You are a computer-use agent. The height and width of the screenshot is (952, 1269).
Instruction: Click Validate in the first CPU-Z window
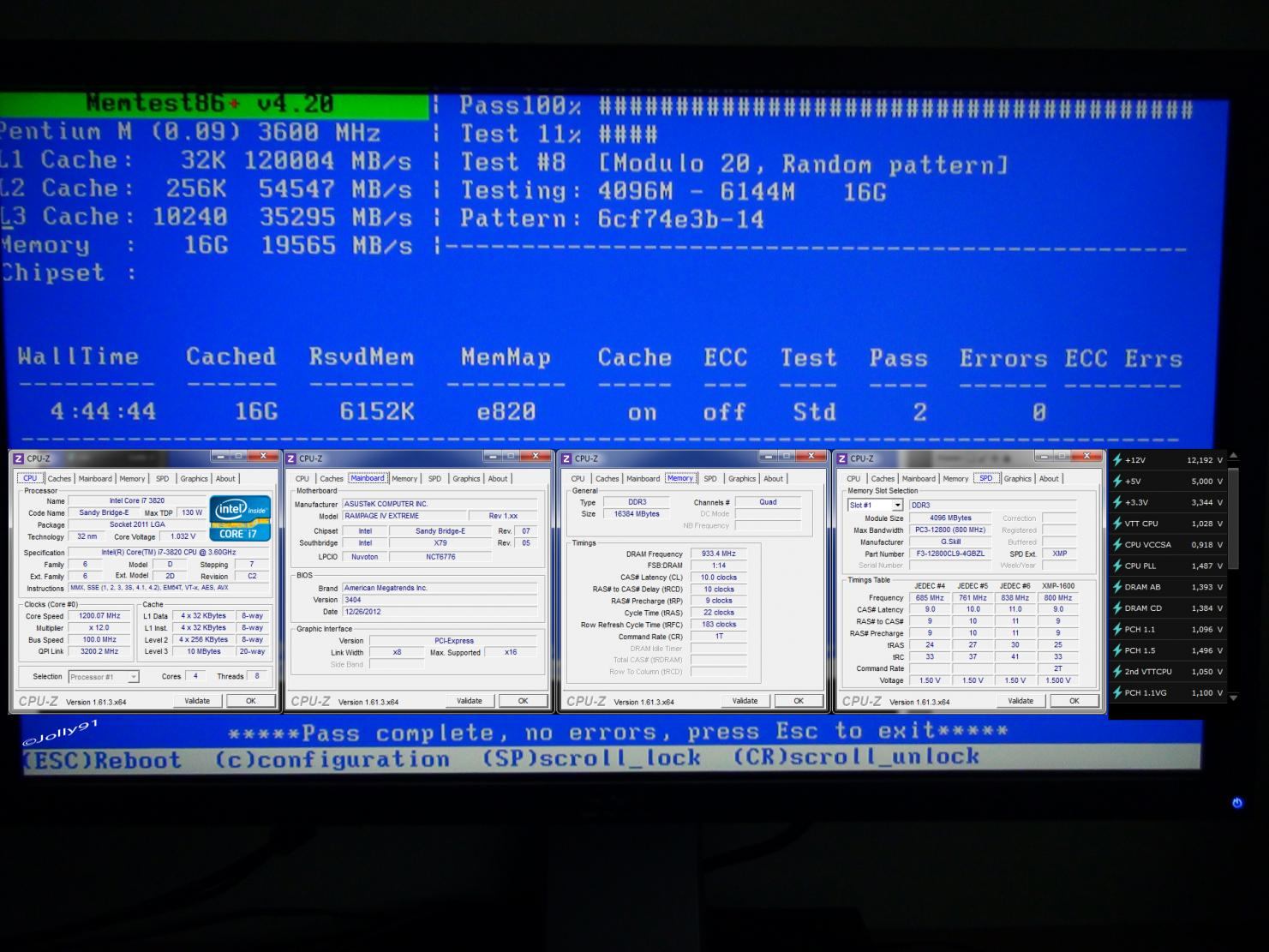[x=197, y=701]
